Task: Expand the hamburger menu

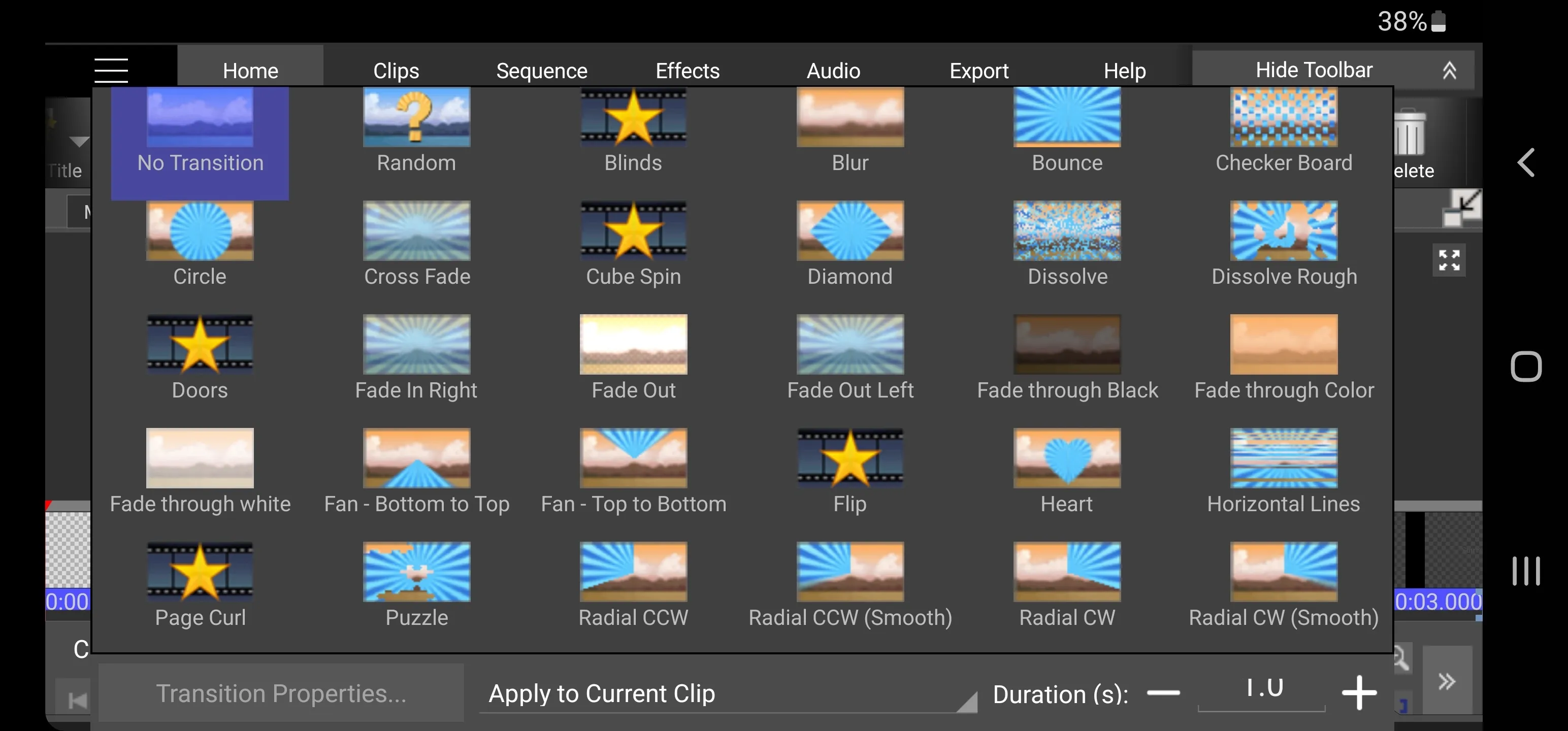Action: click(111, 69)
